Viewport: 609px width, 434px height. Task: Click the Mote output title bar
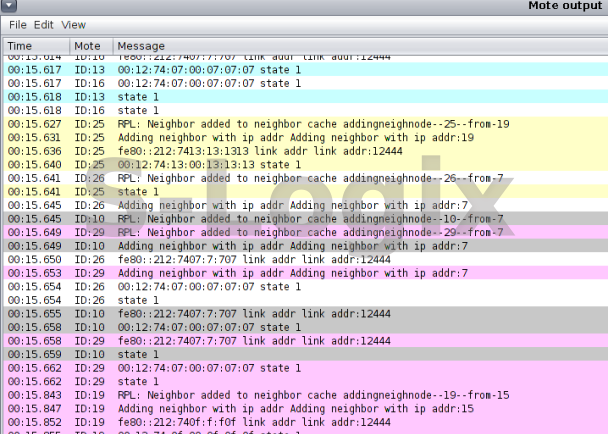[304, 6]
